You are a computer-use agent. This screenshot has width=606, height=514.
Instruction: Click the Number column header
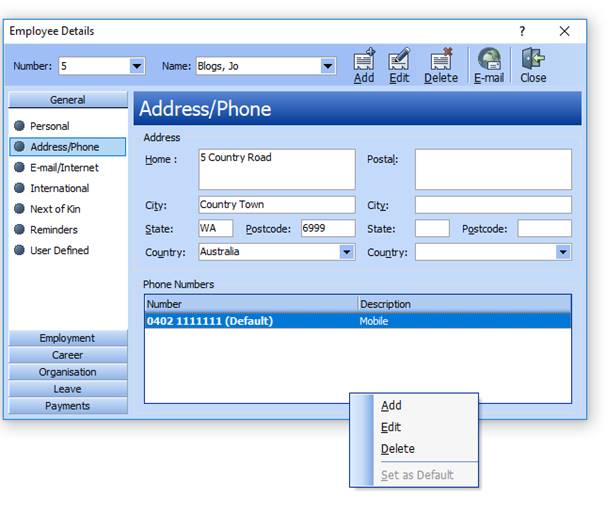pos(251,304)
